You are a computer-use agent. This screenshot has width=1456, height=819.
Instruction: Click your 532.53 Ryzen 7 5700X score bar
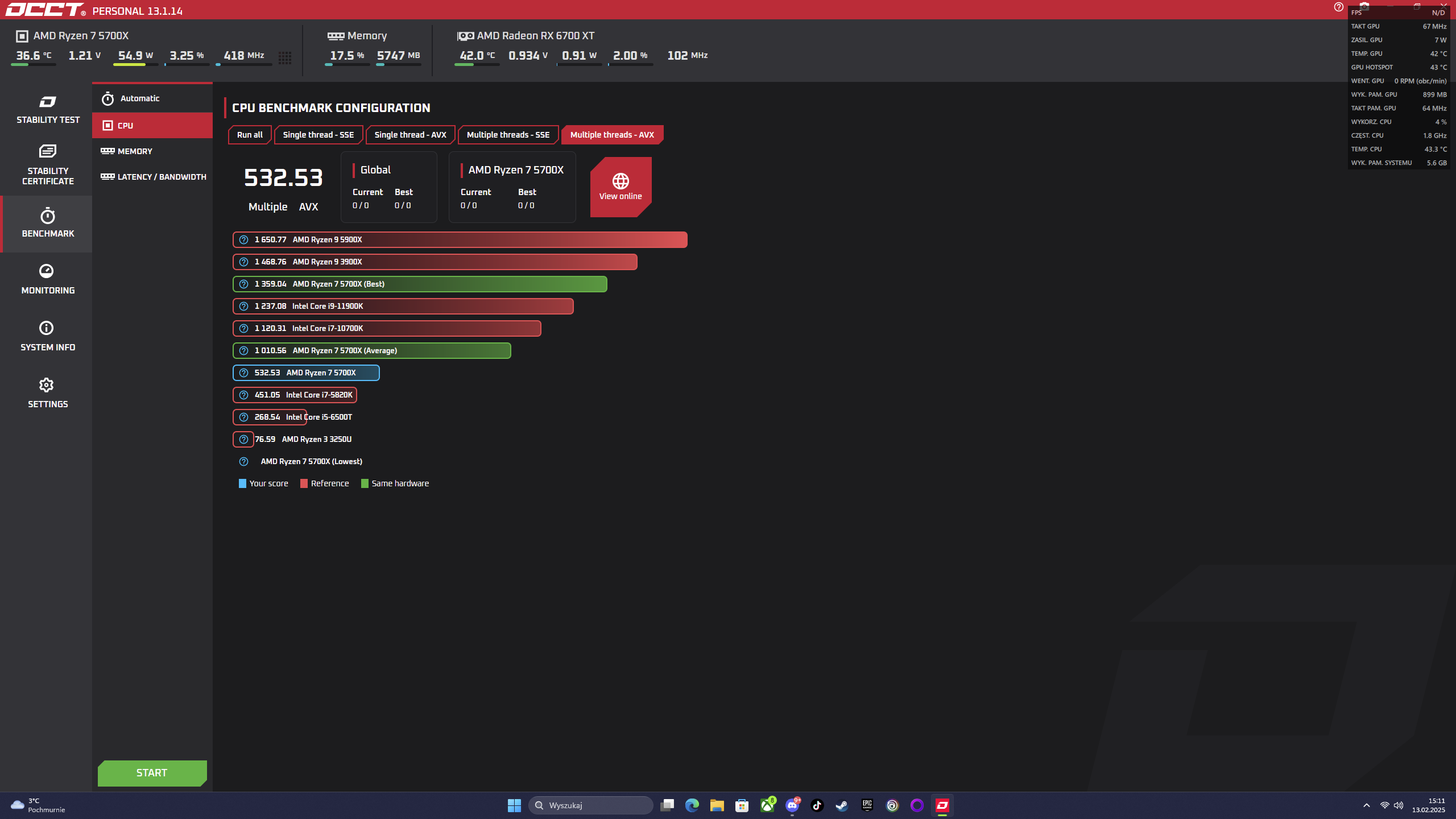coord(306,373)
